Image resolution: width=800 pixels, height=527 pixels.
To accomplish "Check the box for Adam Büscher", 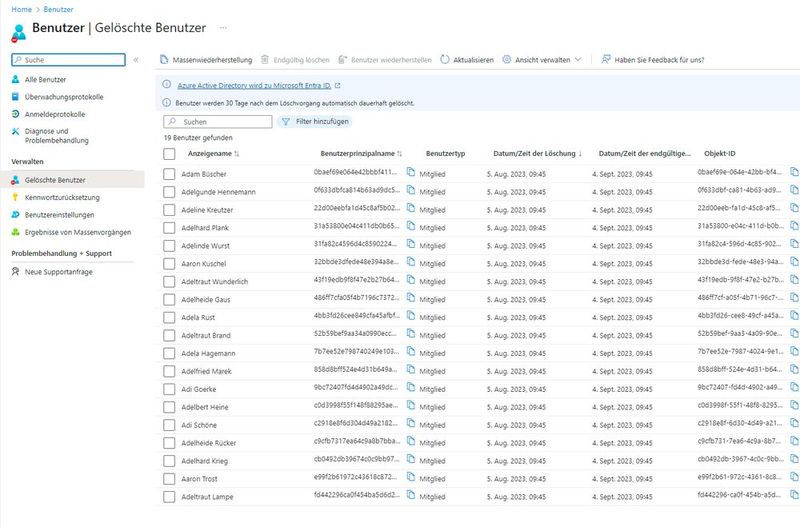I will point(169,174).
